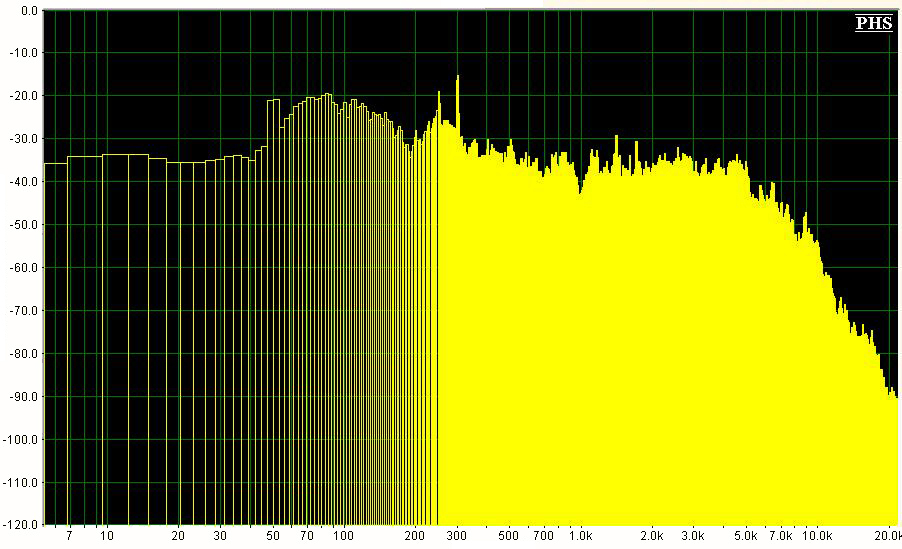Click the 1.0k frequency axis label

point(579,536)
